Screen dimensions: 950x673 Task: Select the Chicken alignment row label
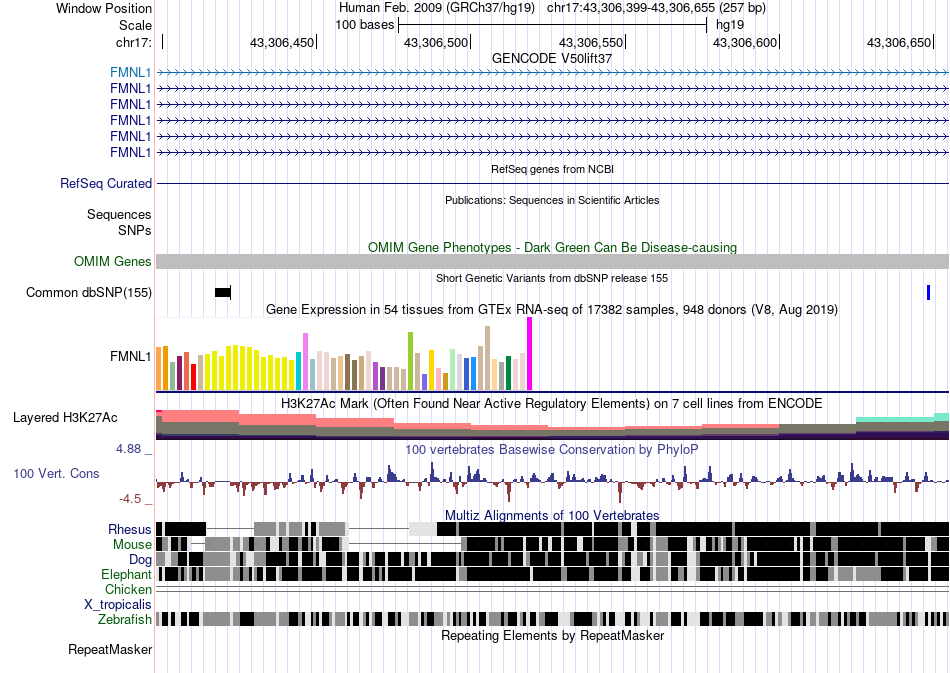click(x=128, y=589)
